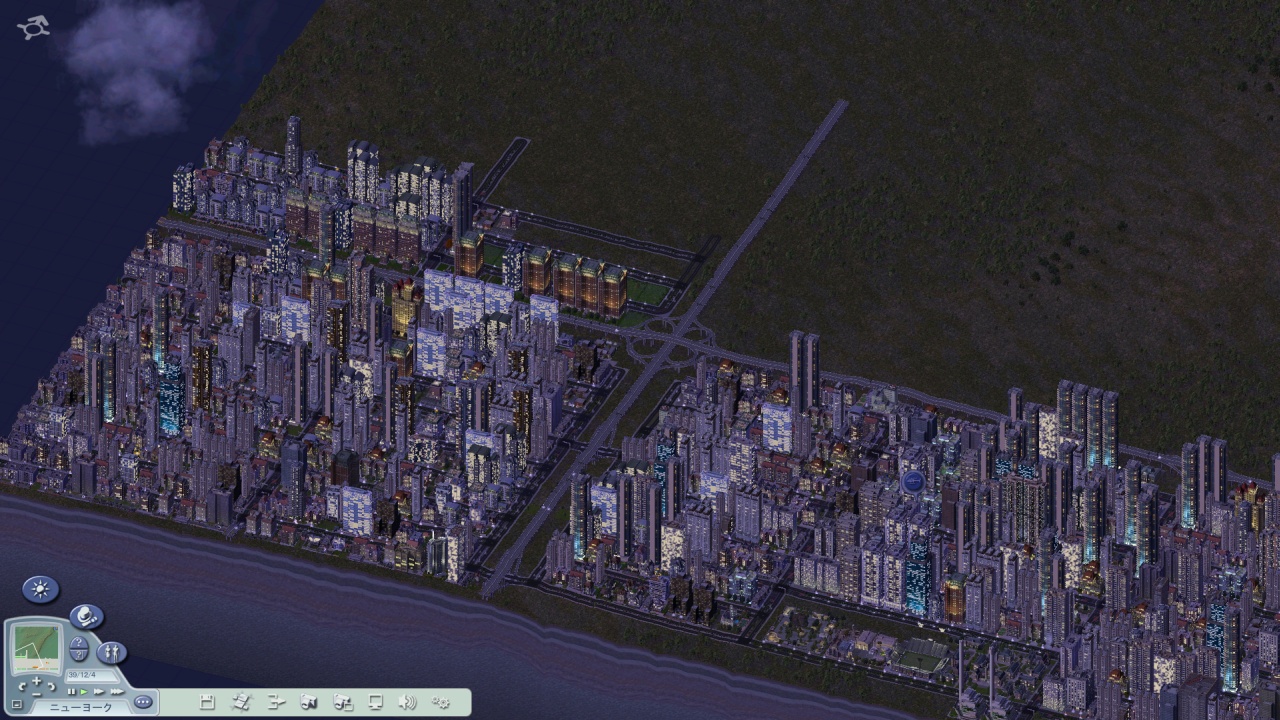This screenshot has height=720, width=1280.
Task: Set simulation to fastest triple-arrow speed
Action: point(117,691)
